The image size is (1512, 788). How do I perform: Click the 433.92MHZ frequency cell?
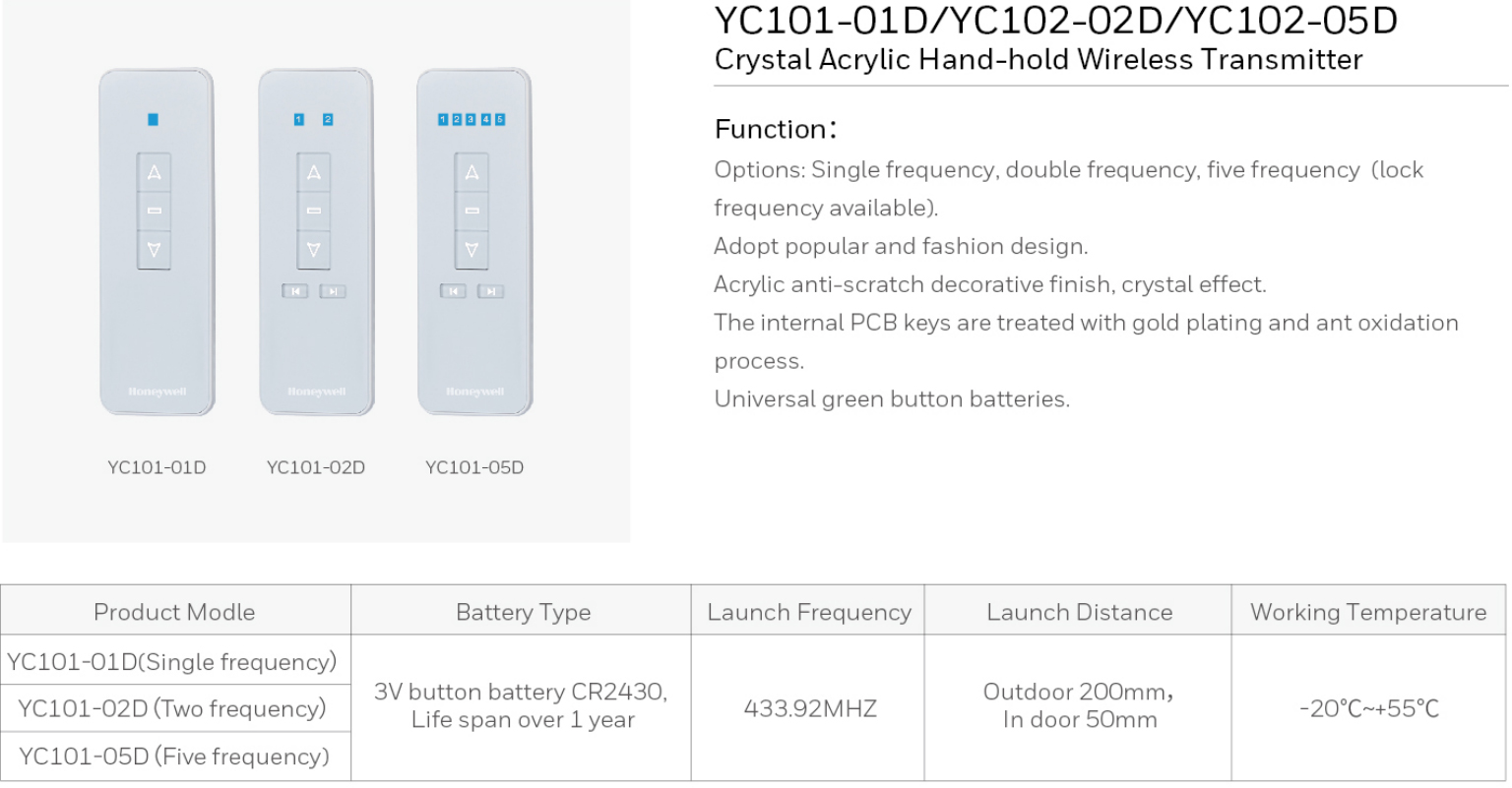point(808,708)
